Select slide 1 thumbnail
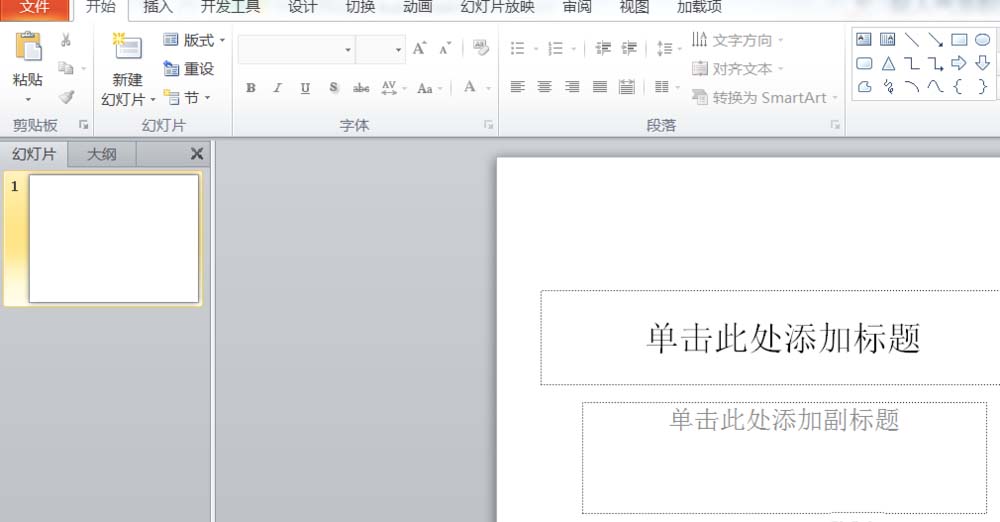The image size is (1000, 522). pyautogui.click(x=114, y=239)
